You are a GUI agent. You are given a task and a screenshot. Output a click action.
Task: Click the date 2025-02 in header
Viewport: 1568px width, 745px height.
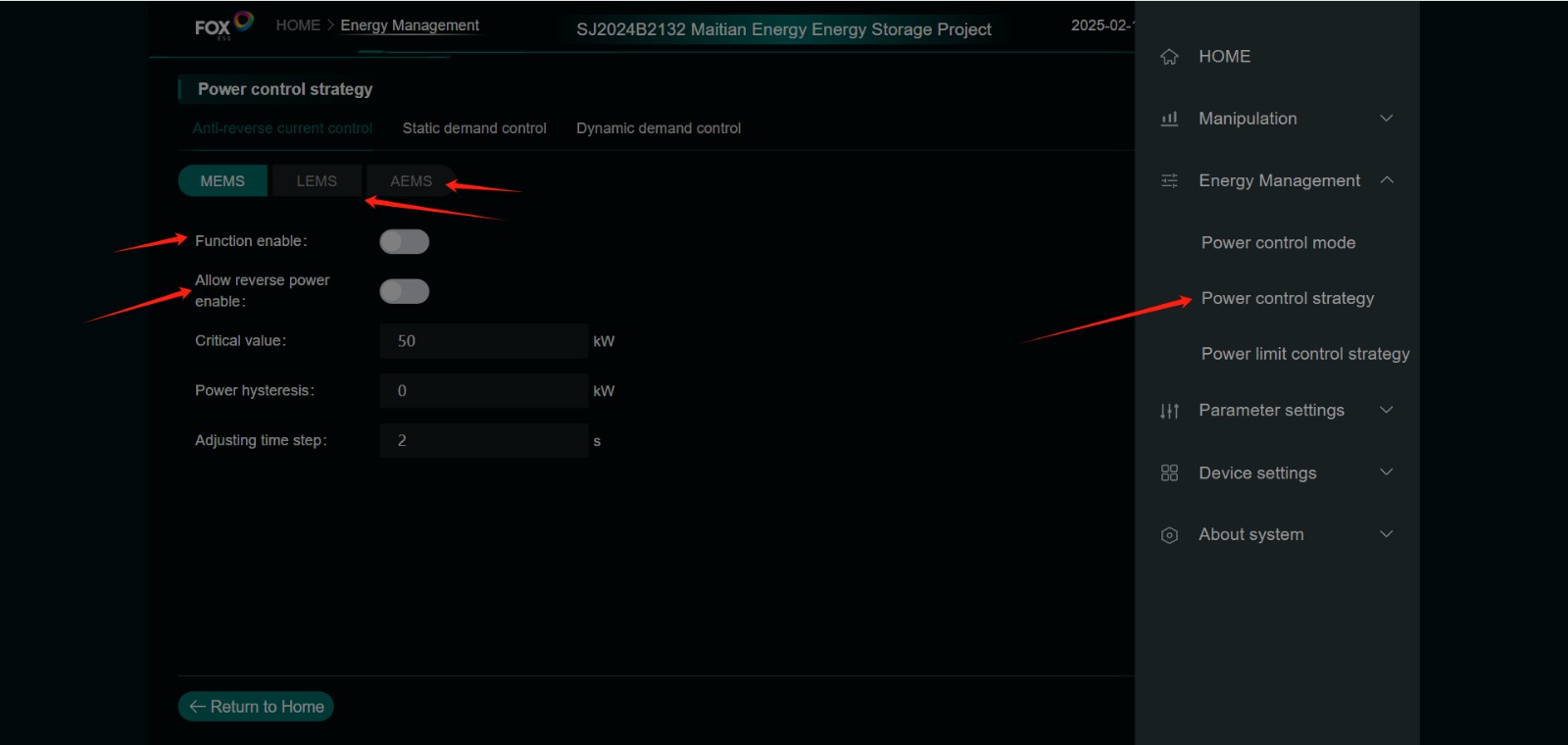click(1102, 25)
